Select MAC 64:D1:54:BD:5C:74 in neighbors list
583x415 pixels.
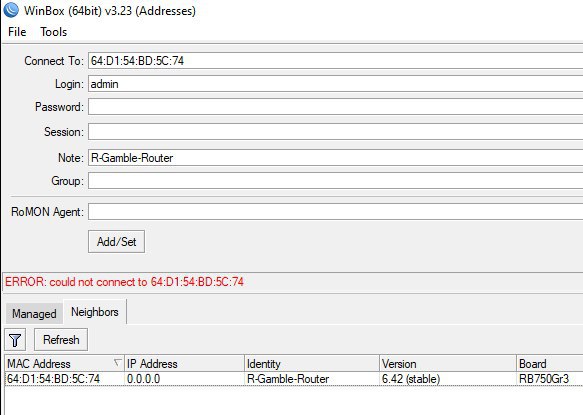(x=54, y=379)
